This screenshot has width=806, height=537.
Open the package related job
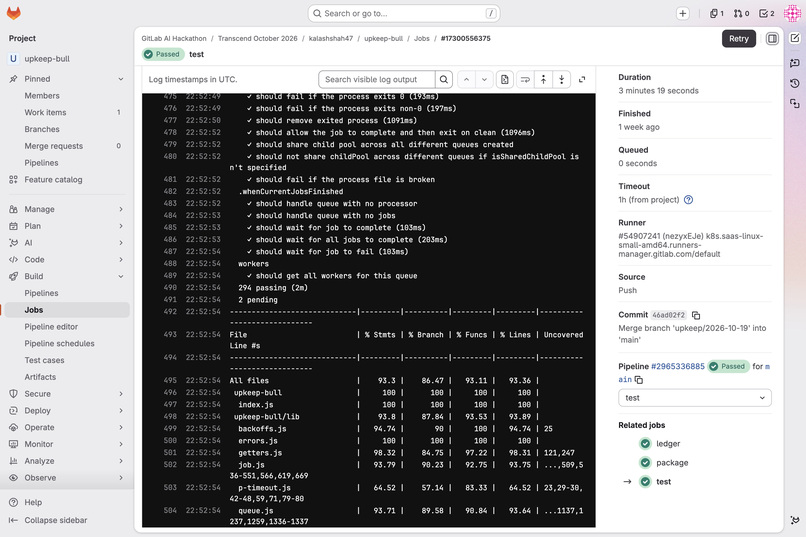[672, 462]
